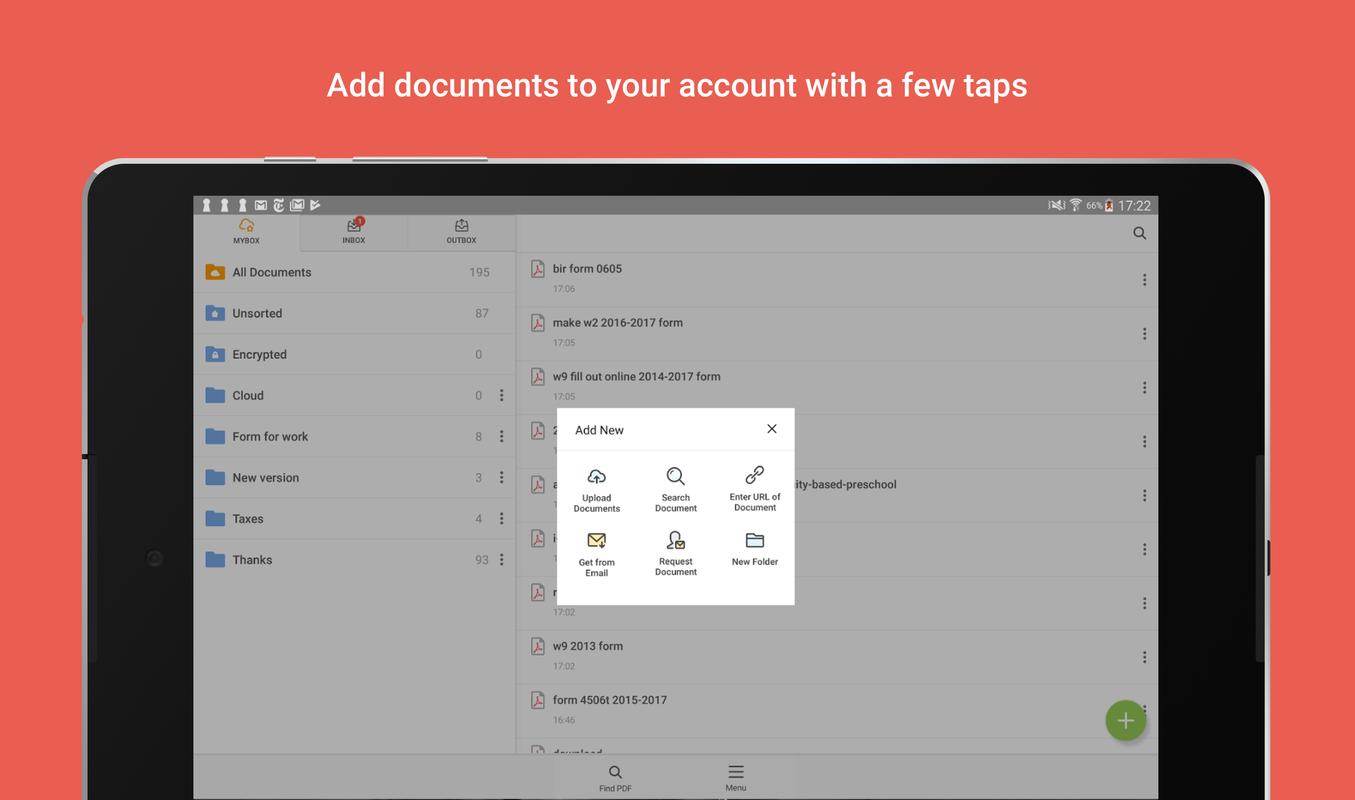
Task: Switch to MYBOX tab
Action: pyautogui.click(x=246, y=232)
